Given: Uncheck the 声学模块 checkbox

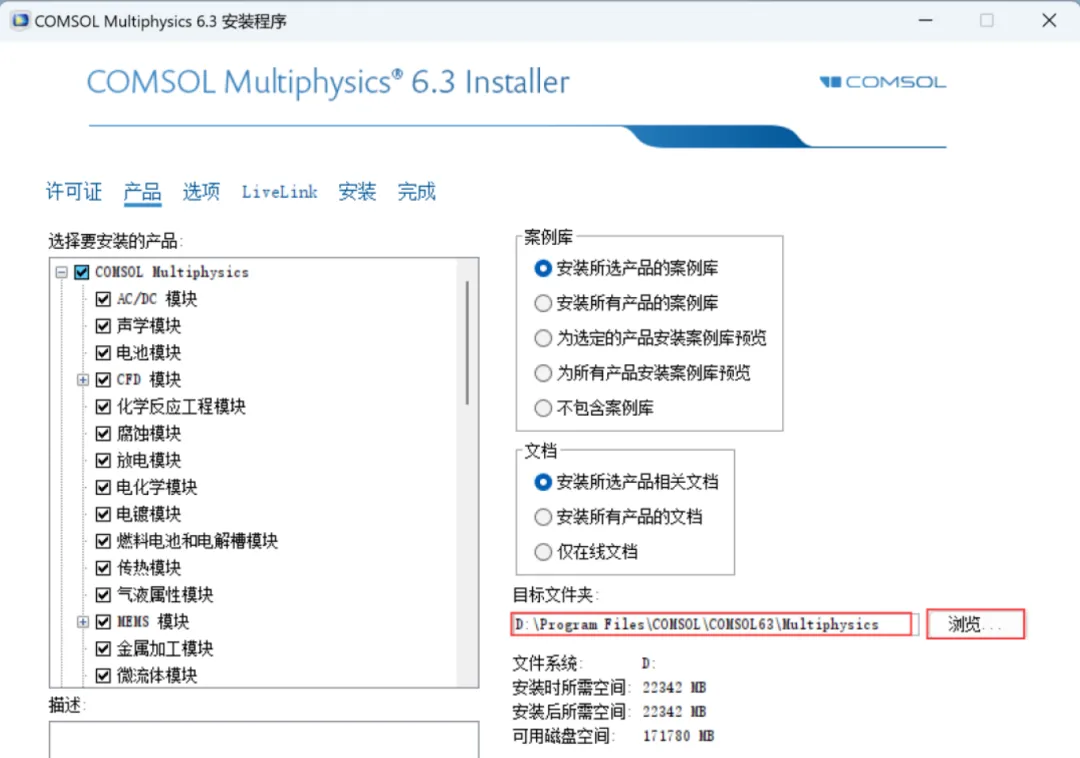Looking at the screenshot, I should coord(103,326).
